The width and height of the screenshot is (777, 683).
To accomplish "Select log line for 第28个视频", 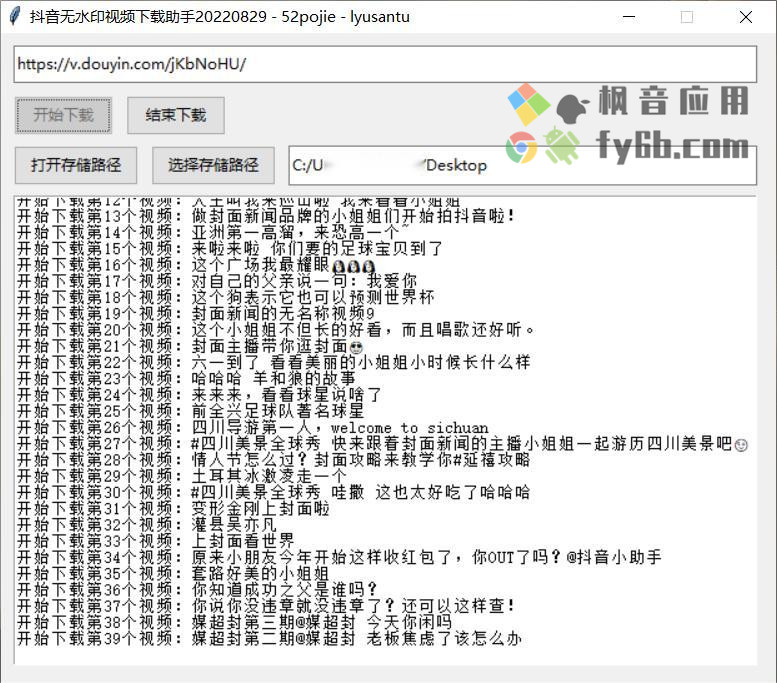I will (x=274, y=460).
